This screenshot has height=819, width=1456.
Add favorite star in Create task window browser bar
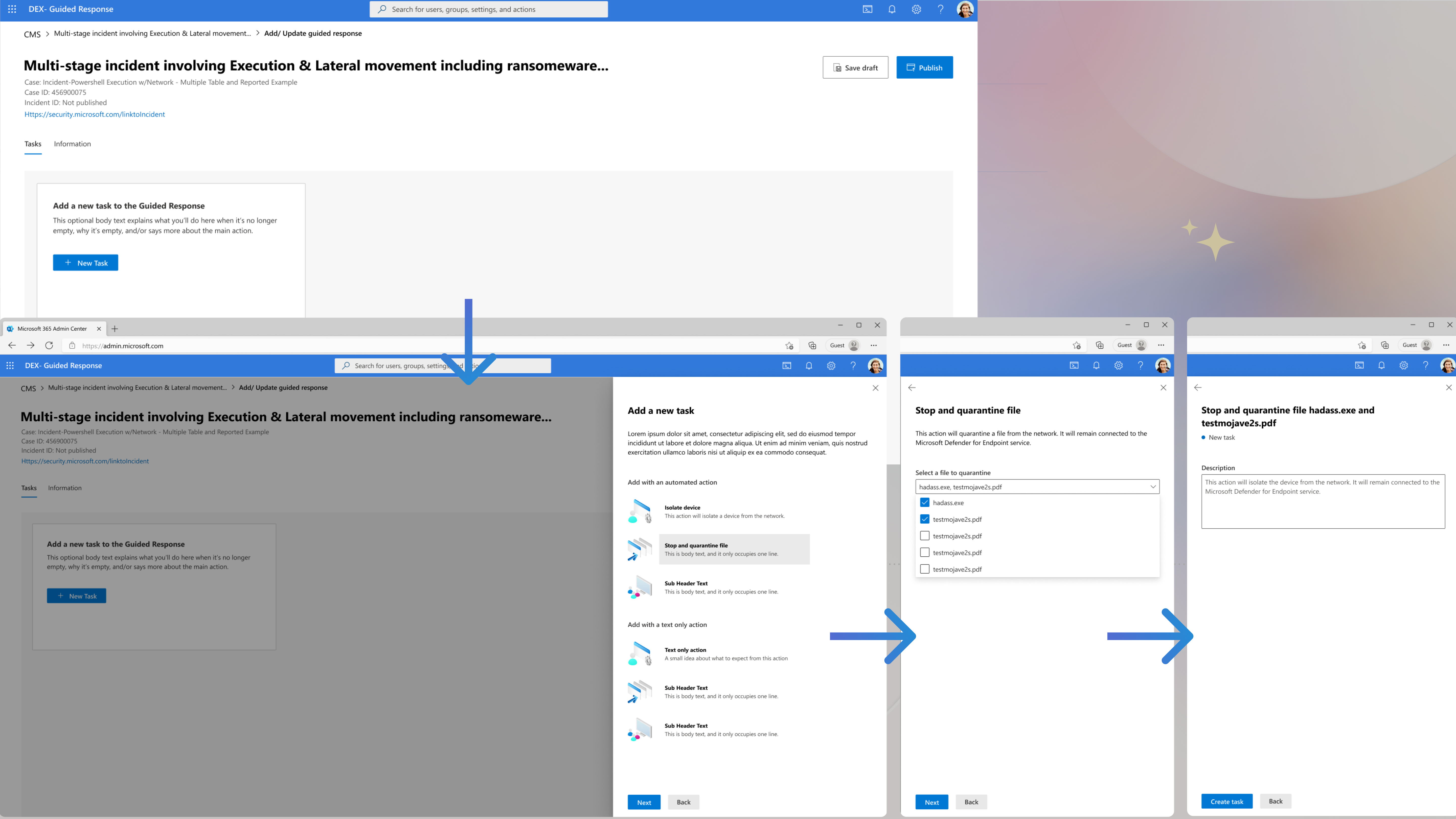[1362, 345]
